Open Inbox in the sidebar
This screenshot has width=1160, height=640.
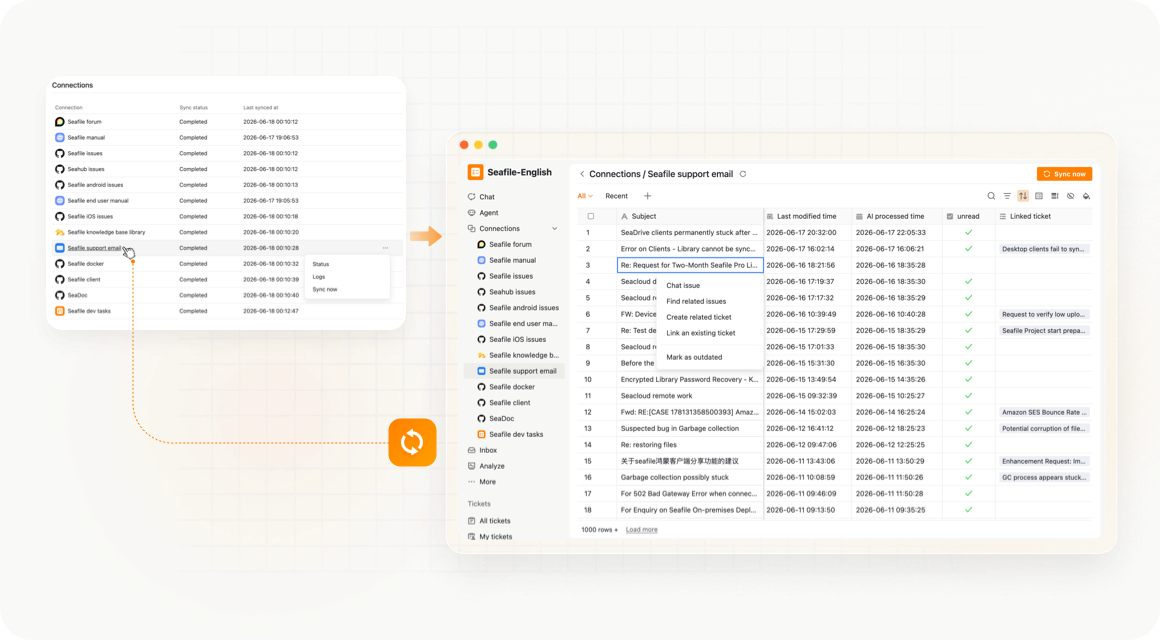pyautogui.click(x=488, y=450)
